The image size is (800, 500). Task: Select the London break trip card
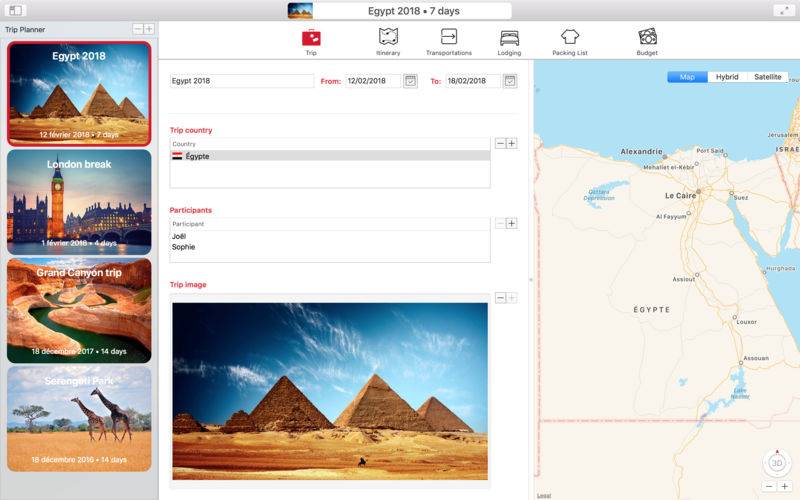click(x=79, y=202)
